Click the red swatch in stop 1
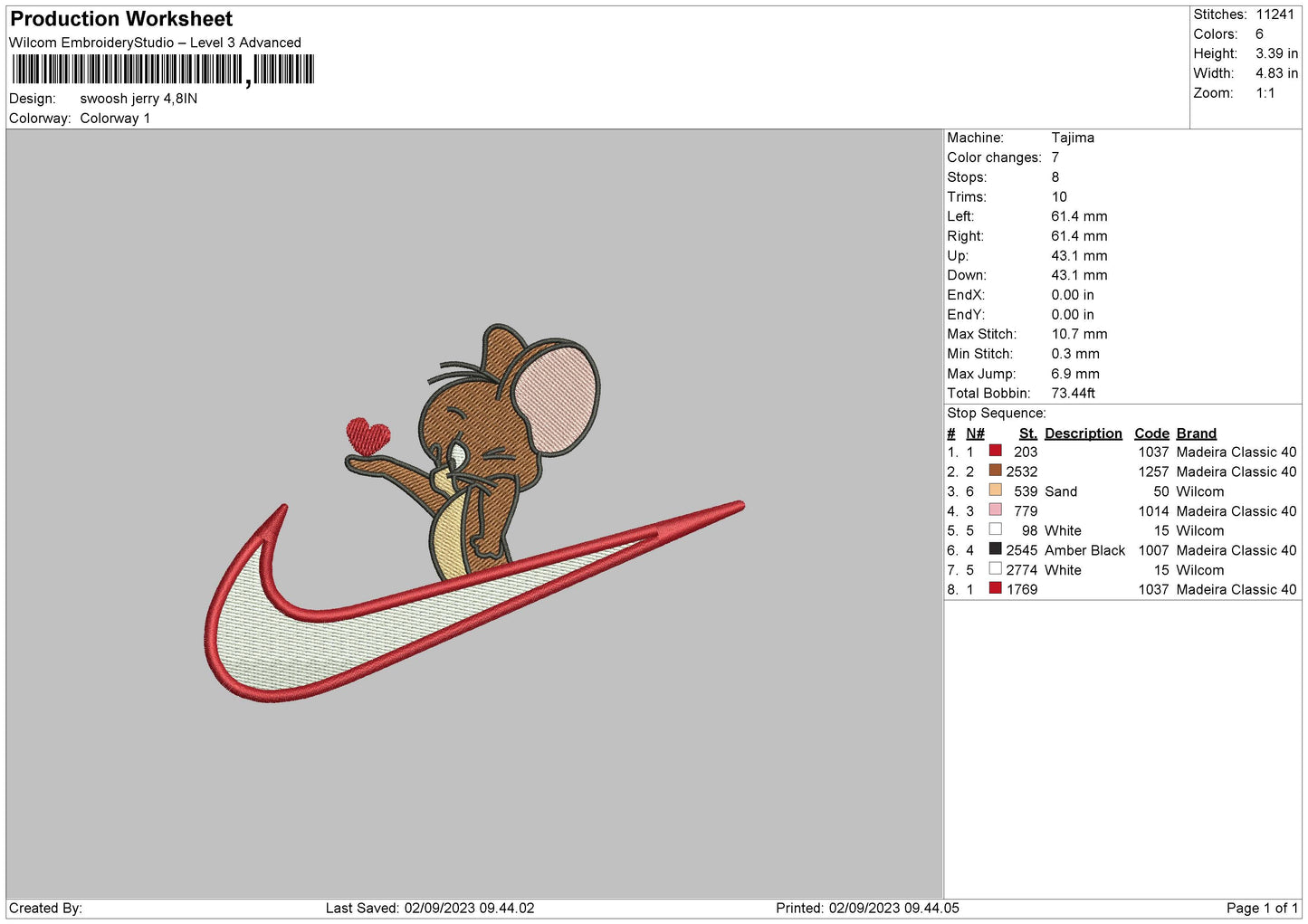1308x924 pixels. tap(995, 451)
